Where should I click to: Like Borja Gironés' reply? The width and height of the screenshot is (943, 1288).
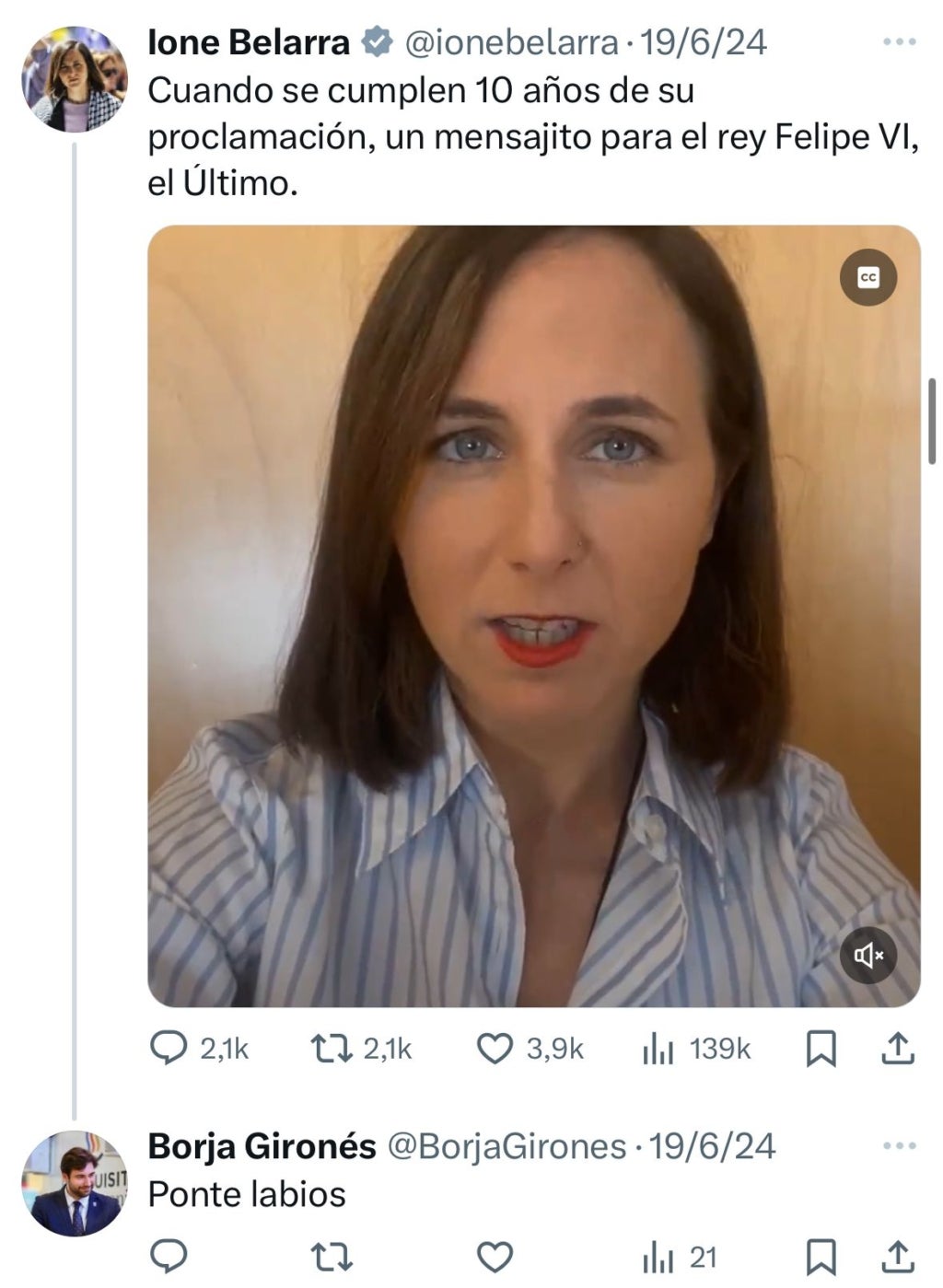(495, 1257)
